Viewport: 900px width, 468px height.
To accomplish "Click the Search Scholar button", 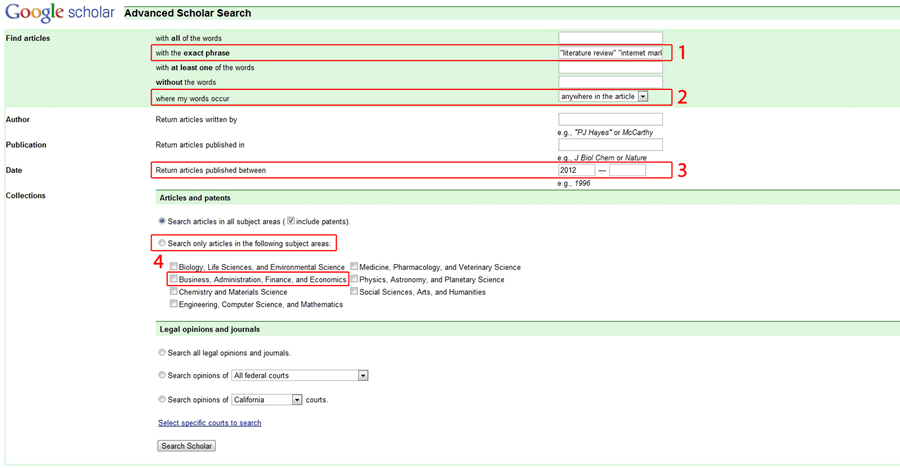I will (187, 446).
